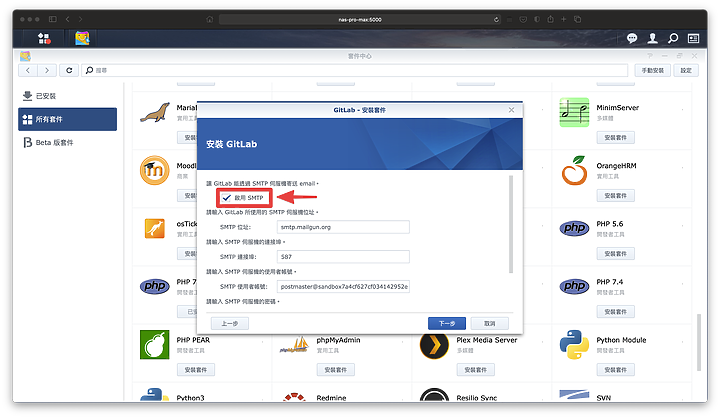Select the Beta packages sidebar item
720x418 pixels.
[68, 143]
